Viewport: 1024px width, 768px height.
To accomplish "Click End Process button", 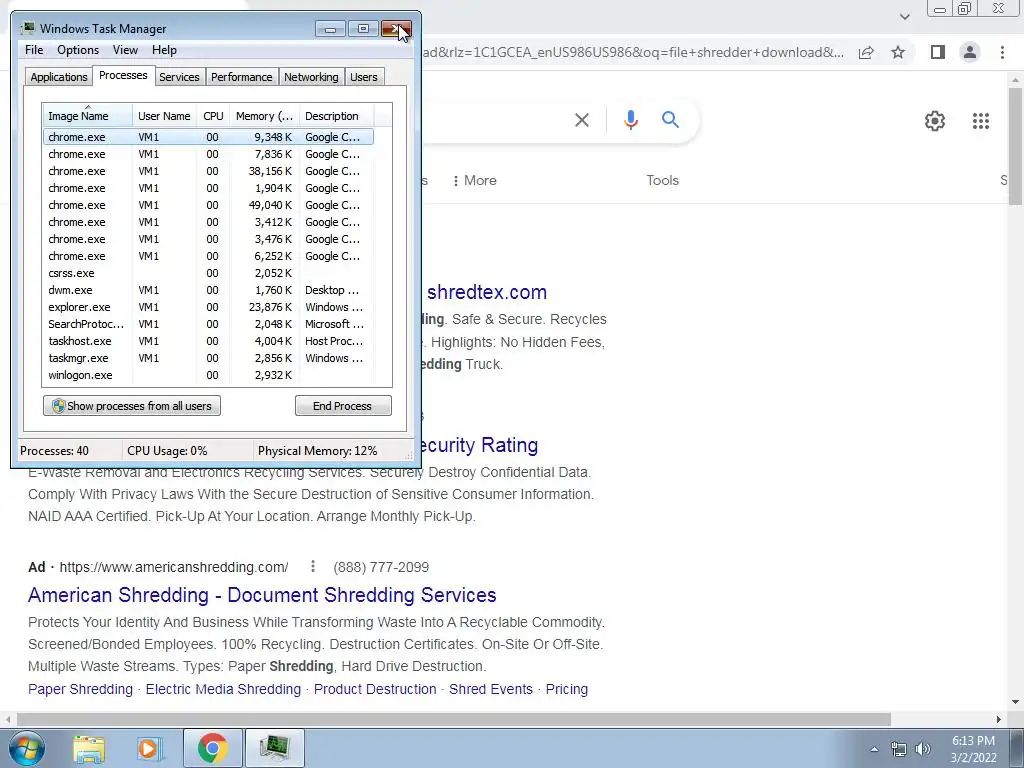I will point(343,406).
